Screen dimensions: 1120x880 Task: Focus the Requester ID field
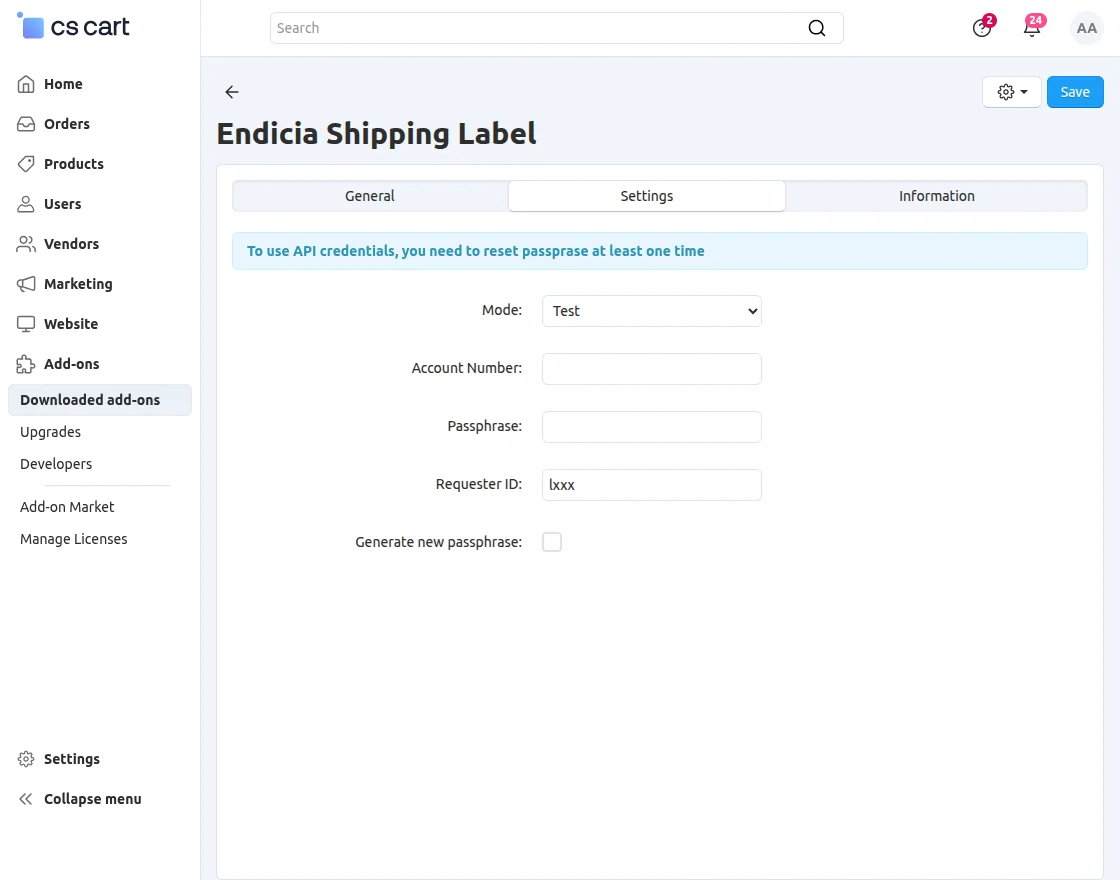click(x=651, y=485)
